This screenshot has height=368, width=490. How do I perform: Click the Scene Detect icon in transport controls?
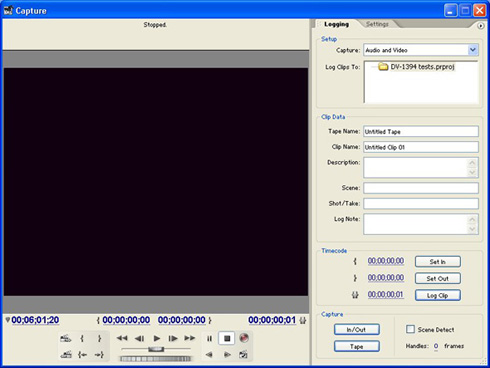[x=243, y=355]
